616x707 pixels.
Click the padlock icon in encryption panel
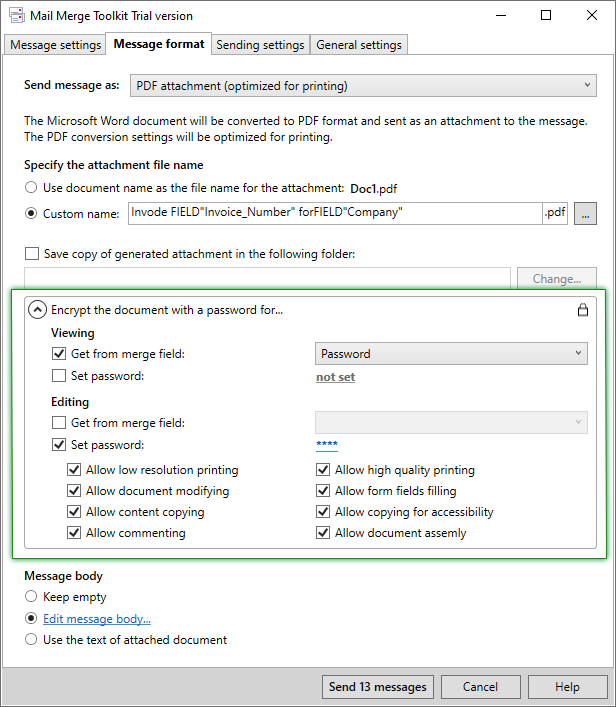click(583, 310)
